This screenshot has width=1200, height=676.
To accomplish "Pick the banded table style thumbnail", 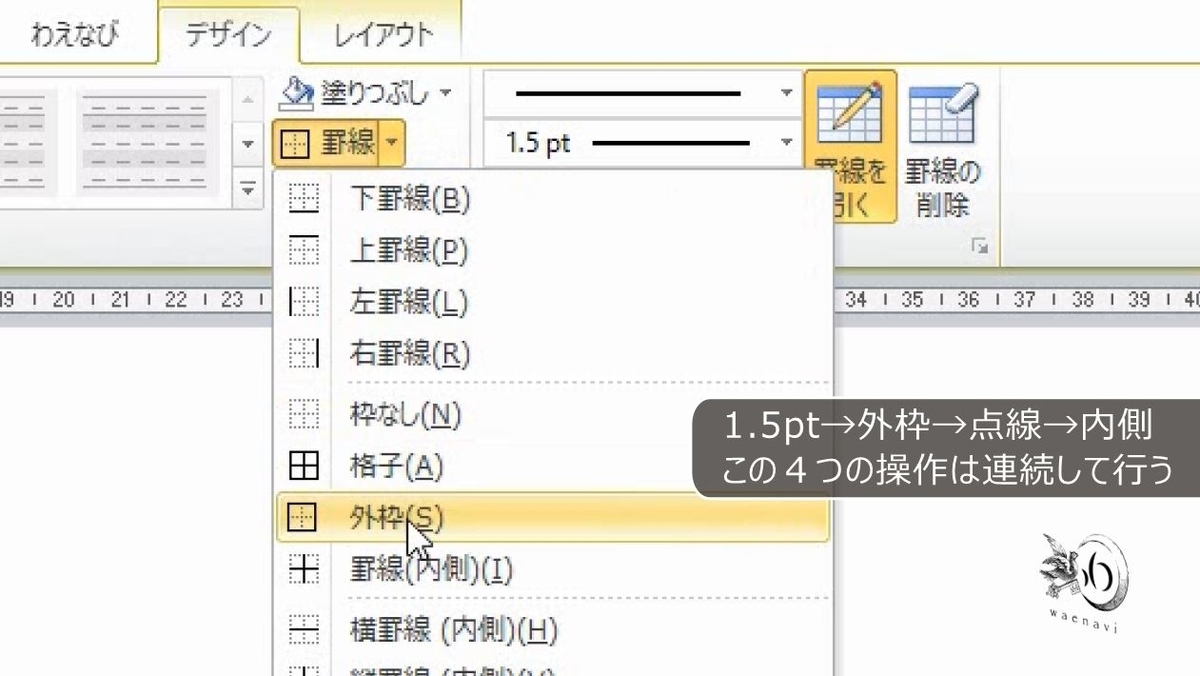I will (x=147, y=145).
